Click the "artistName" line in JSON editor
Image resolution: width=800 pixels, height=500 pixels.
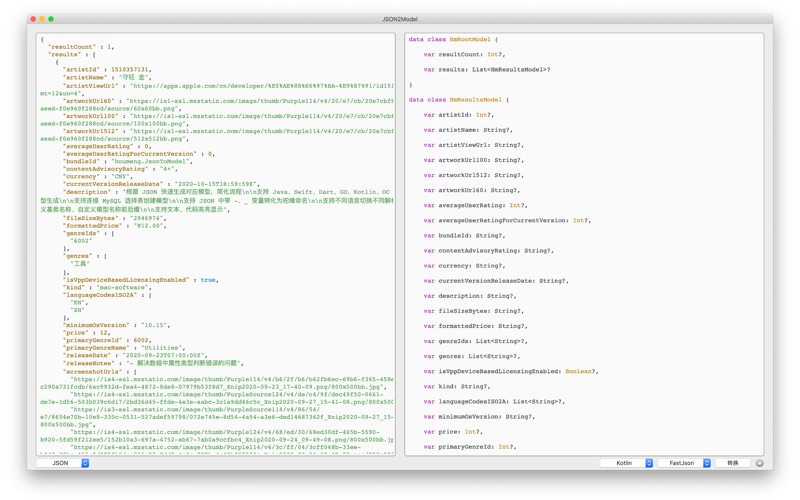107,77
